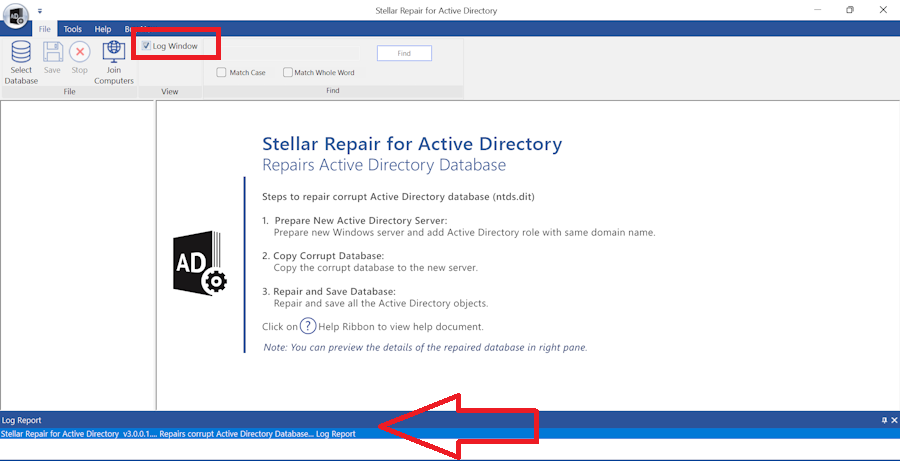Click '3. Repair and Save Database:' step
Screen dimensions: 900x461
pyautogui.click(x=329, y=291)
